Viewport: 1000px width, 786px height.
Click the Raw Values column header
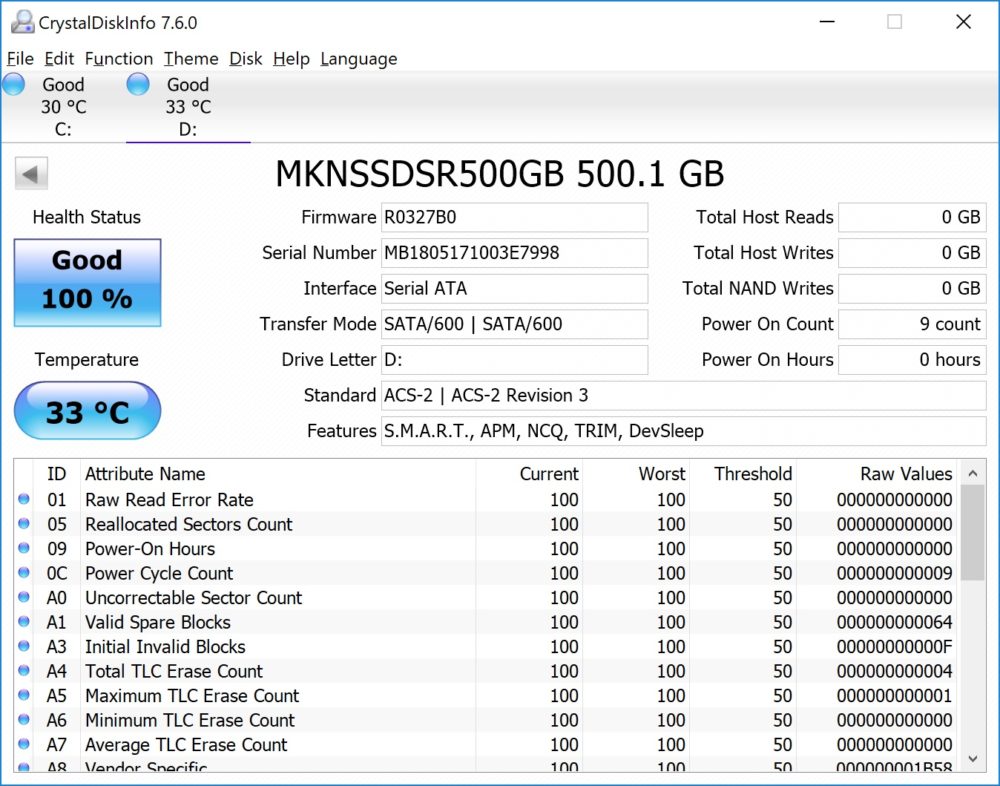877,473
